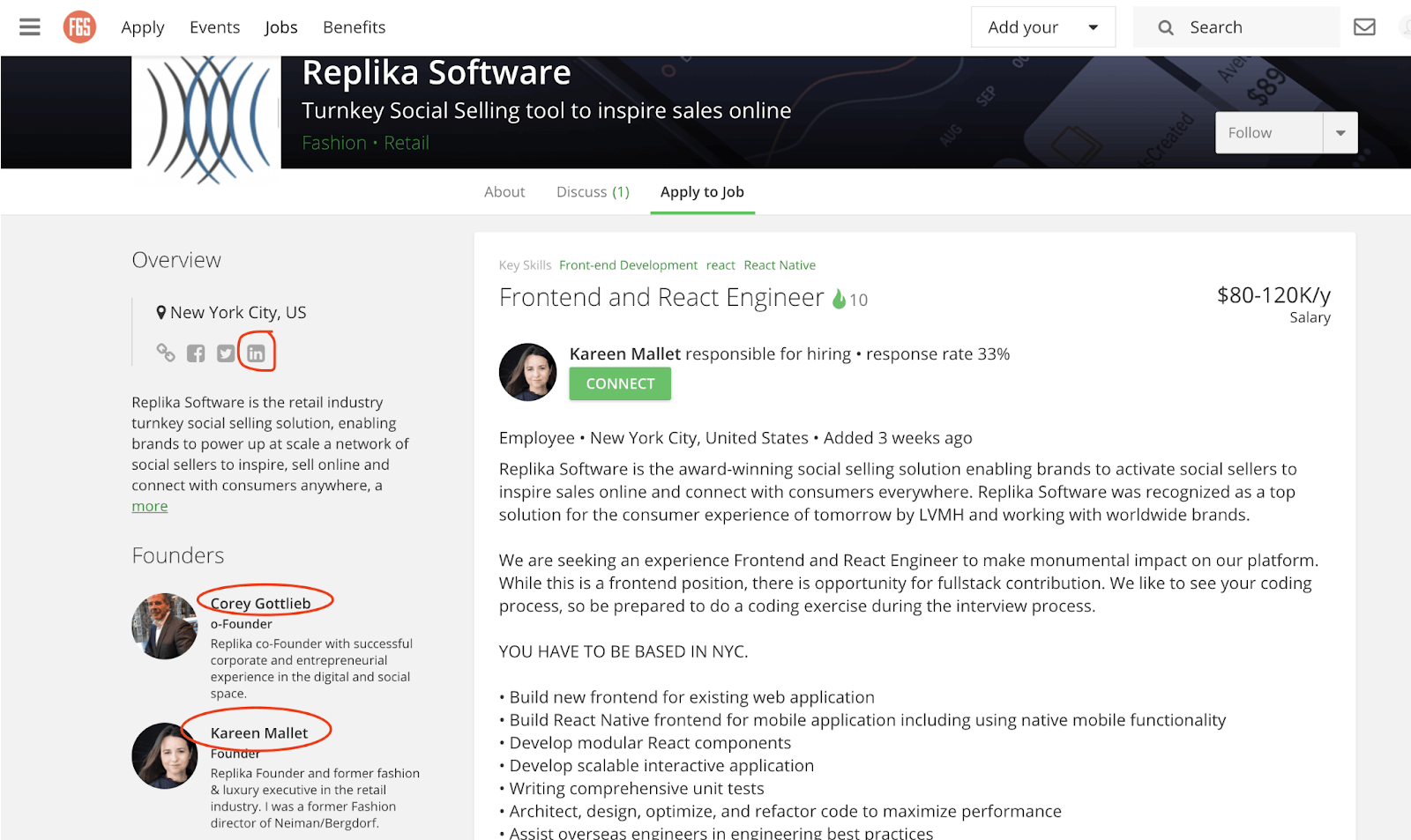Click the more link in Overview
This screenshot has height=840, width=1411.
point(150,507)
